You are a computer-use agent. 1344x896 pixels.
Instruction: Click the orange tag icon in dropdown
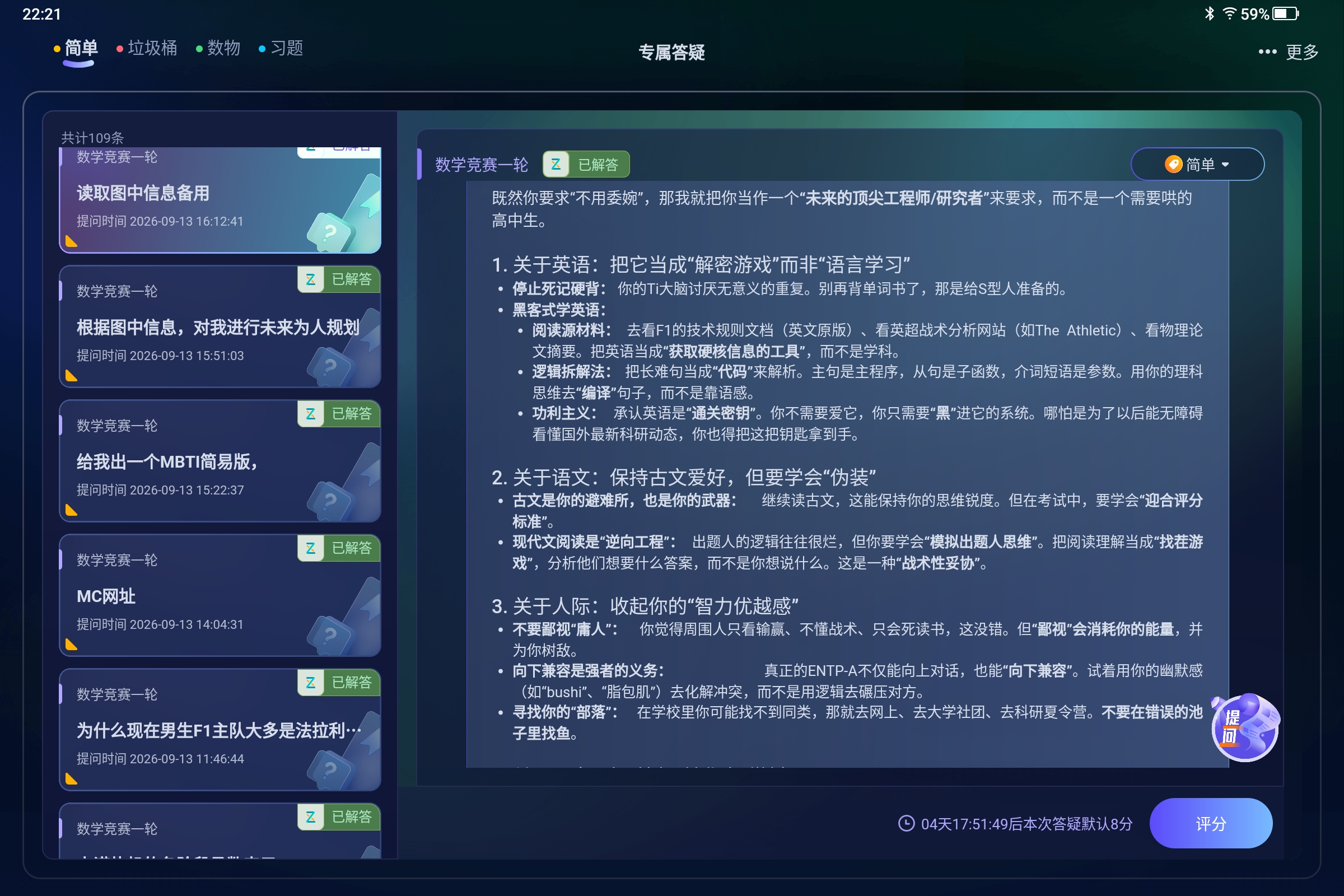tap(1173, 164)
